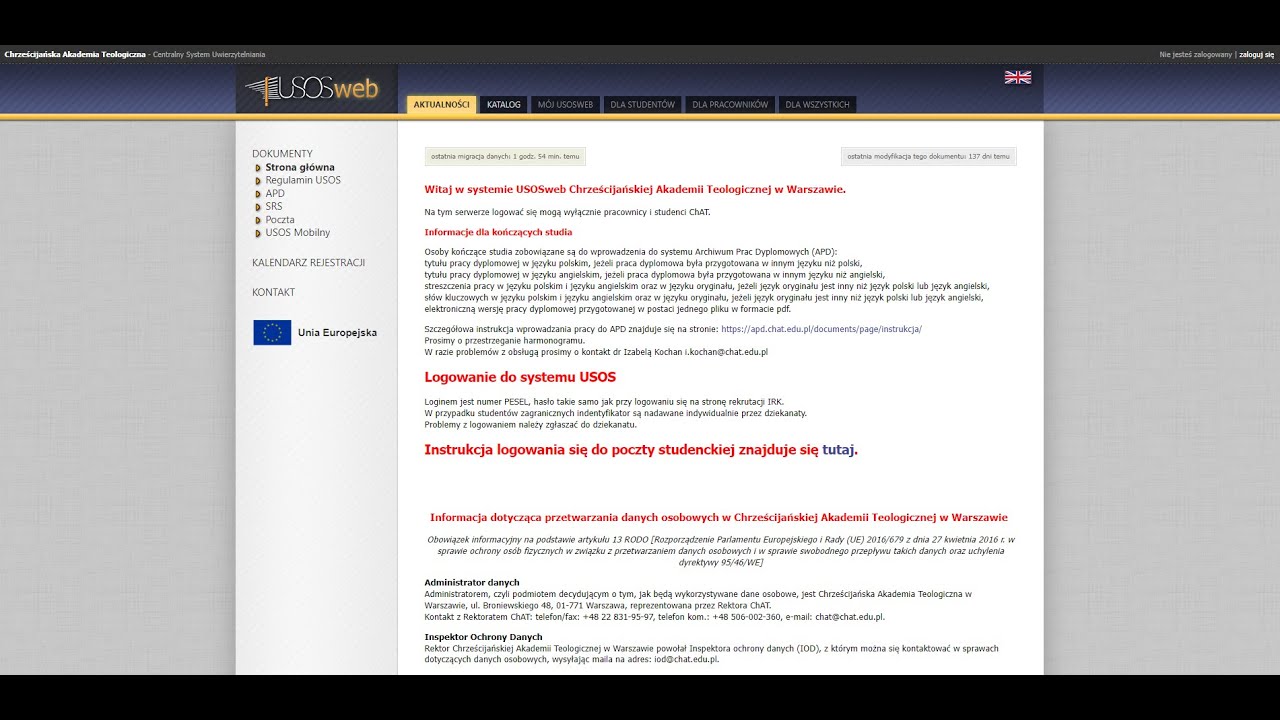Open the DLA WSZYSTKICH tab
Viewport: 1280px width, 720px height.
tap(817, 104)
